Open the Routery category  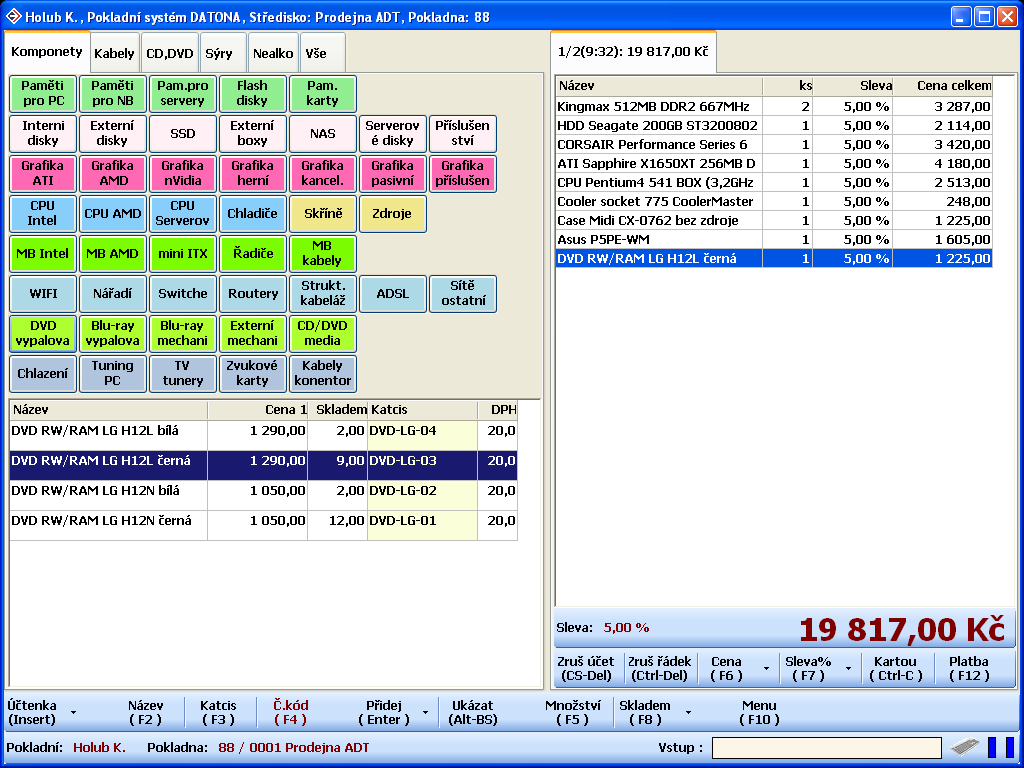click(252, 293)
